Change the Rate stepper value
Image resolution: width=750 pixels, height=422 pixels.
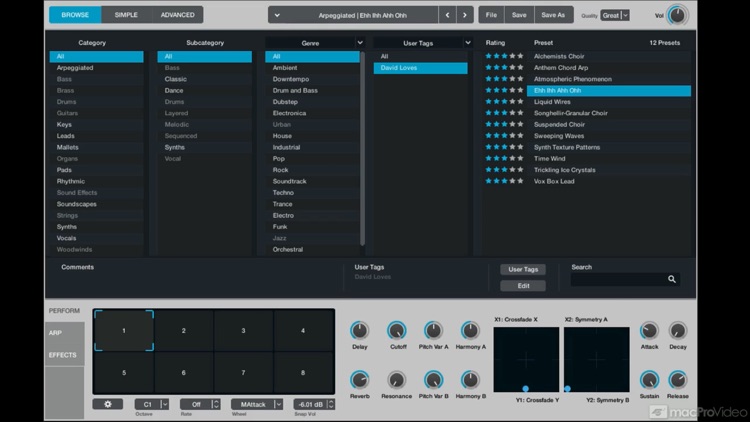(216, 404)
